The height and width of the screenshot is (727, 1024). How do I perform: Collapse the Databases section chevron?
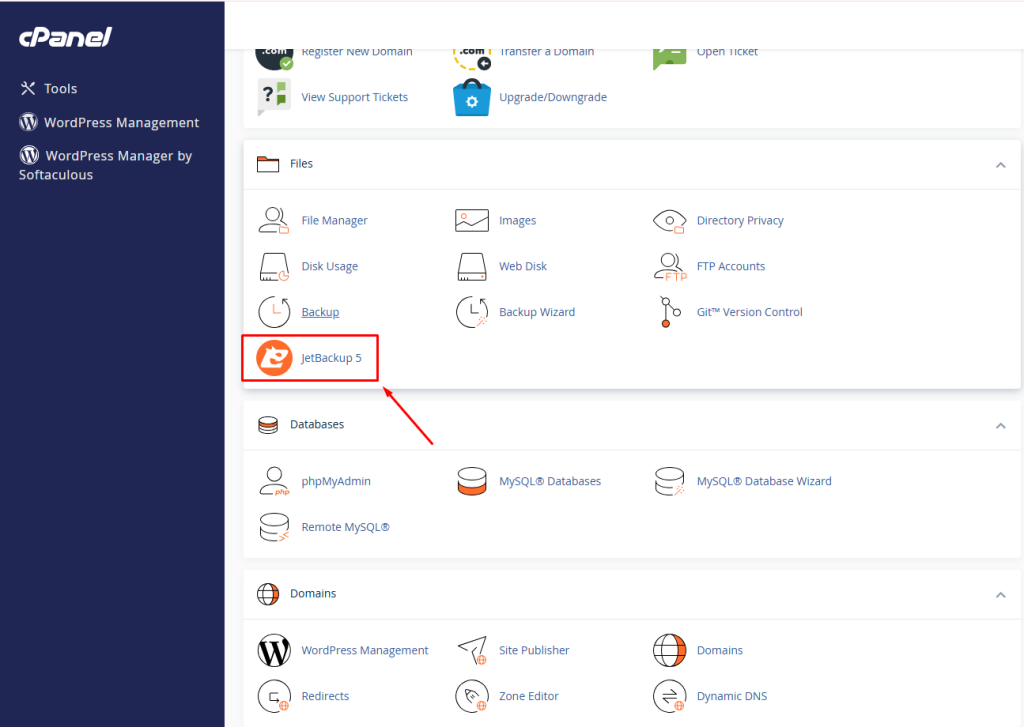1000,426
